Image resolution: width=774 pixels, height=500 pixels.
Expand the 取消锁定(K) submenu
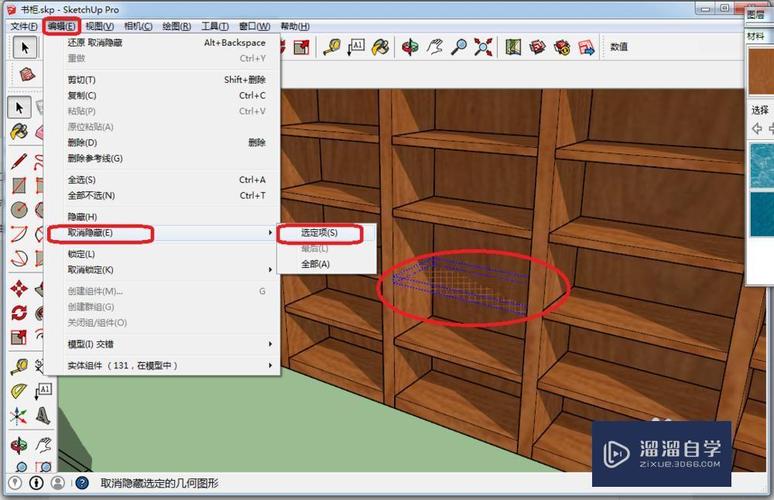(163, 270)
